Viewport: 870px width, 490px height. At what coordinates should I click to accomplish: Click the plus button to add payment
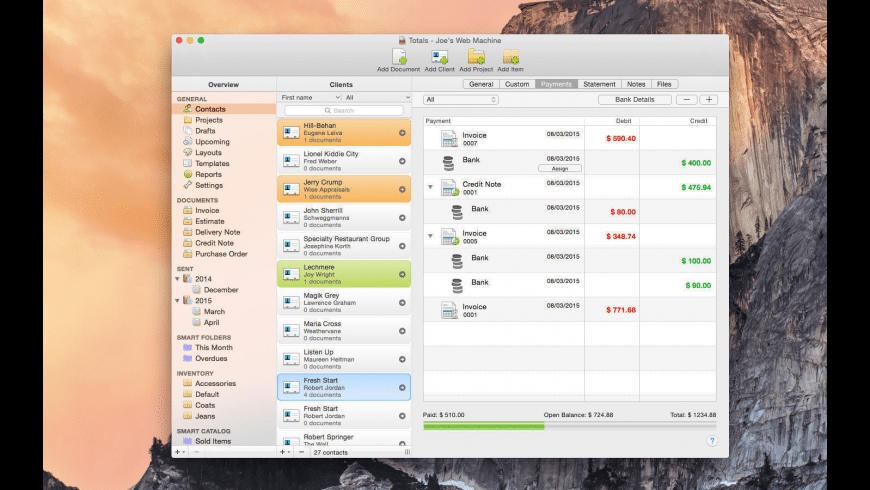(708, 100)
